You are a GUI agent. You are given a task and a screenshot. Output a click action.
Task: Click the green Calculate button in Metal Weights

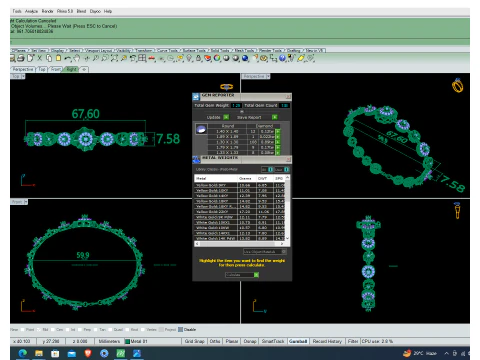pyautogui.click(x=256, y=275)
